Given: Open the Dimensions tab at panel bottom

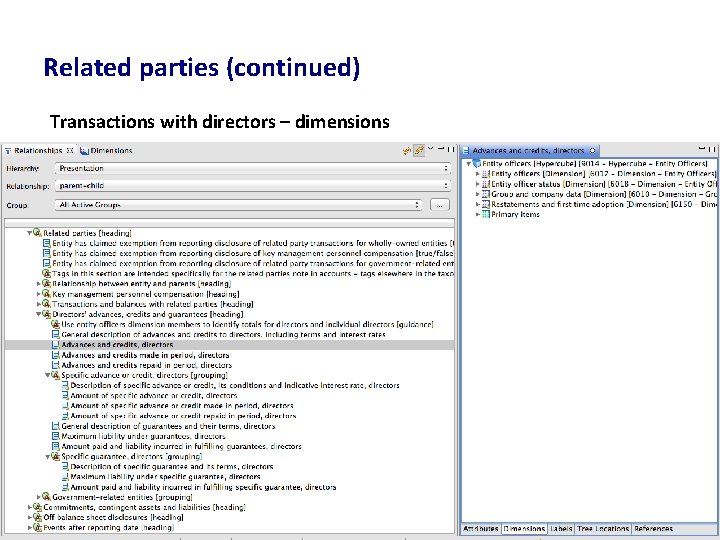Looking at the screenshot, I should (524, 529).
